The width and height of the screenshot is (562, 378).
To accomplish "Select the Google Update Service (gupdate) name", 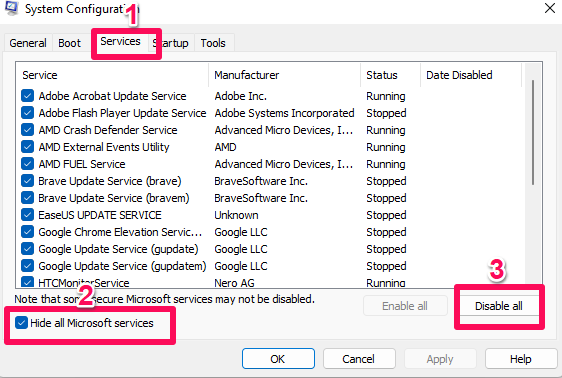I will (118, 249).
